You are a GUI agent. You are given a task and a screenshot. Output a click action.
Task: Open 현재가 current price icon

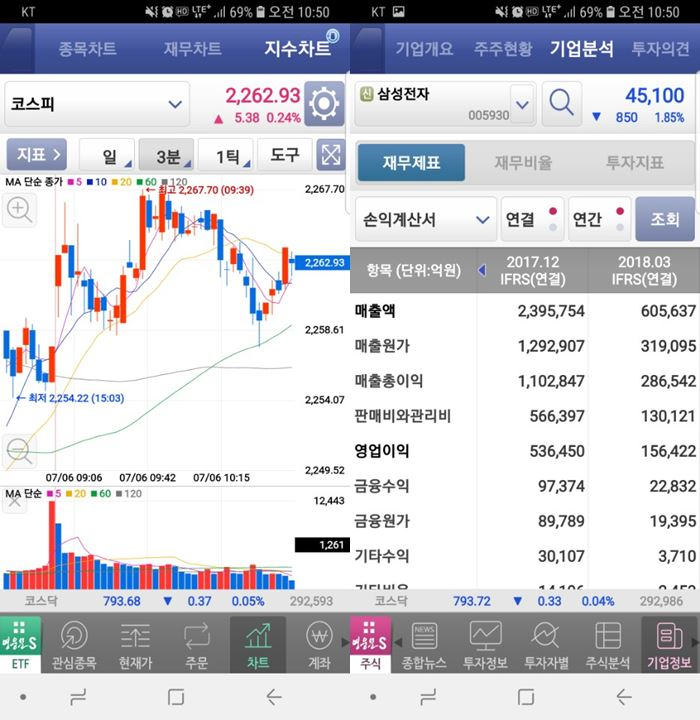tap(135, 644)
